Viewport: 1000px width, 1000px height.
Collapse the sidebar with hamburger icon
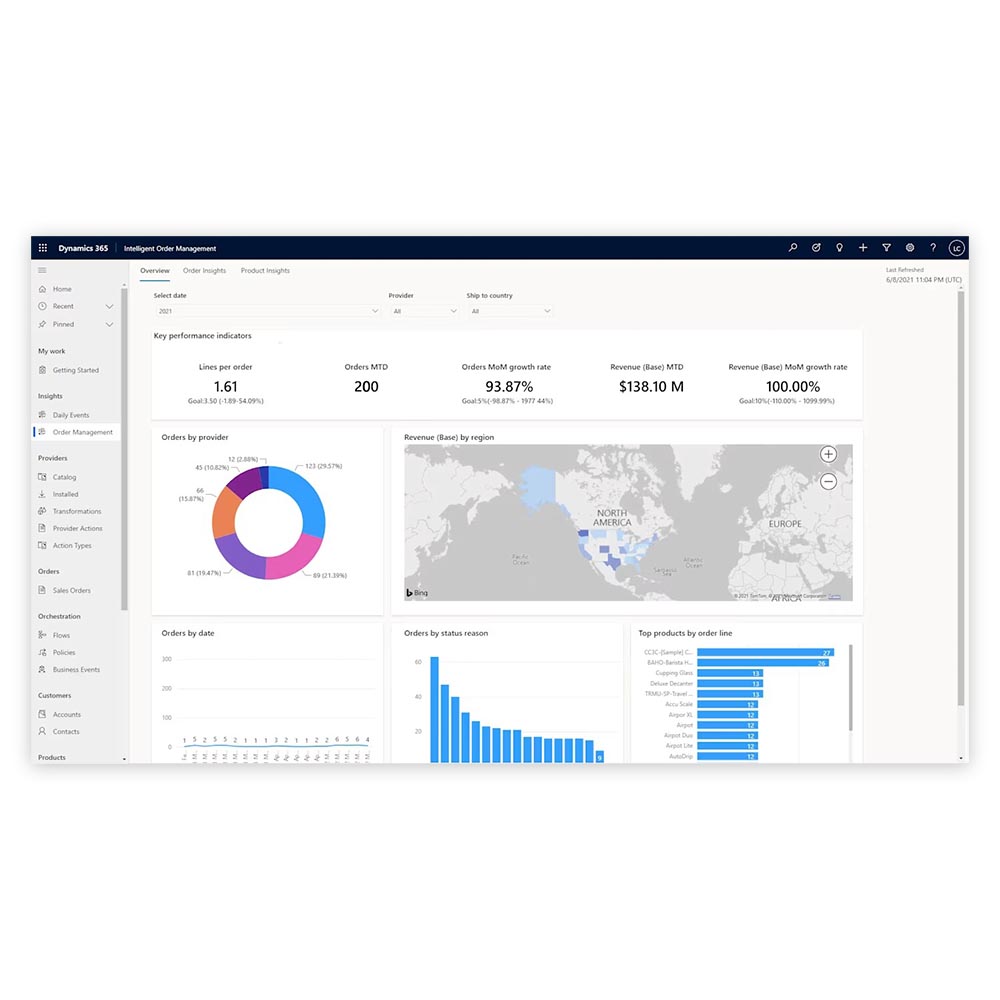pos(42,270)
